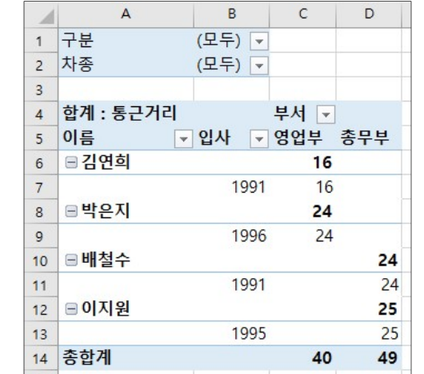This screenshot has height=374, width=424.
Task: Collapse the 배철수 group
Action: point(71,260)
